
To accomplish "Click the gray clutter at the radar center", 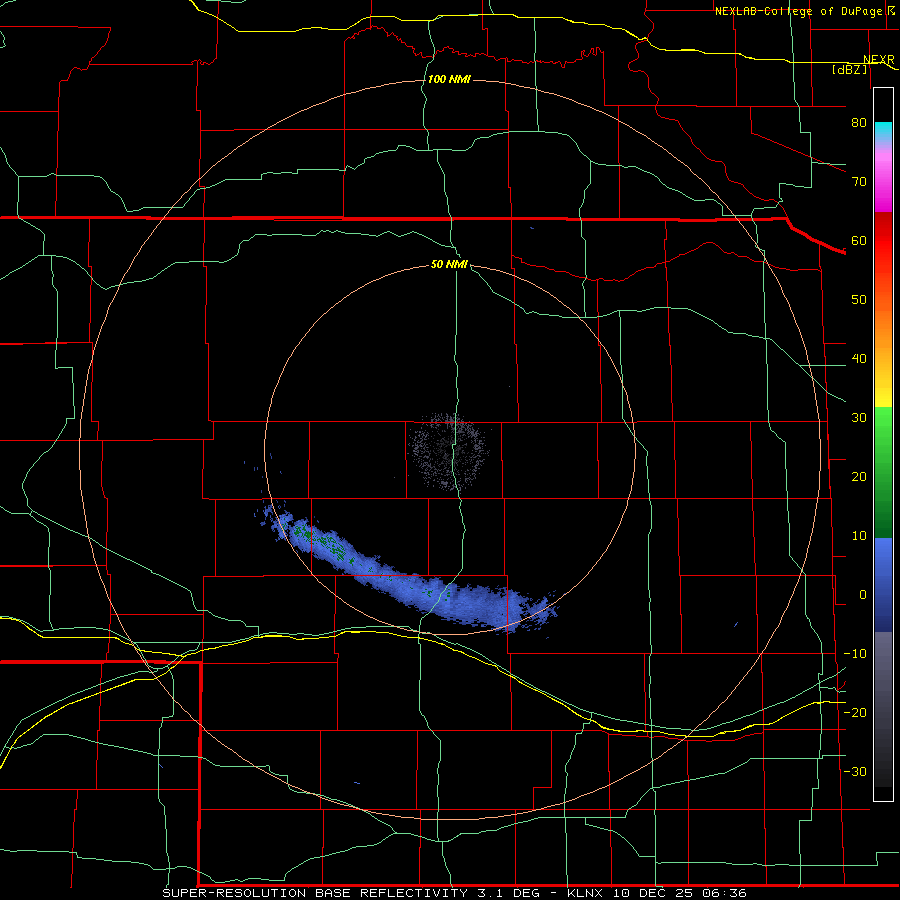I will point(448,451).
